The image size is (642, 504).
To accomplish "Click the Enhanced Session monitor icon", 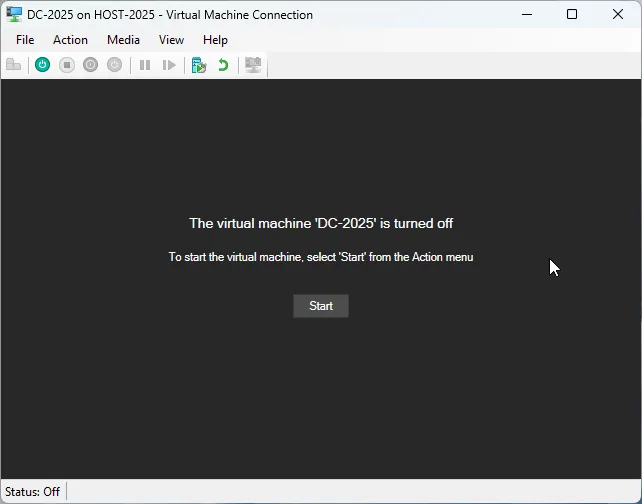I will 253,65.
